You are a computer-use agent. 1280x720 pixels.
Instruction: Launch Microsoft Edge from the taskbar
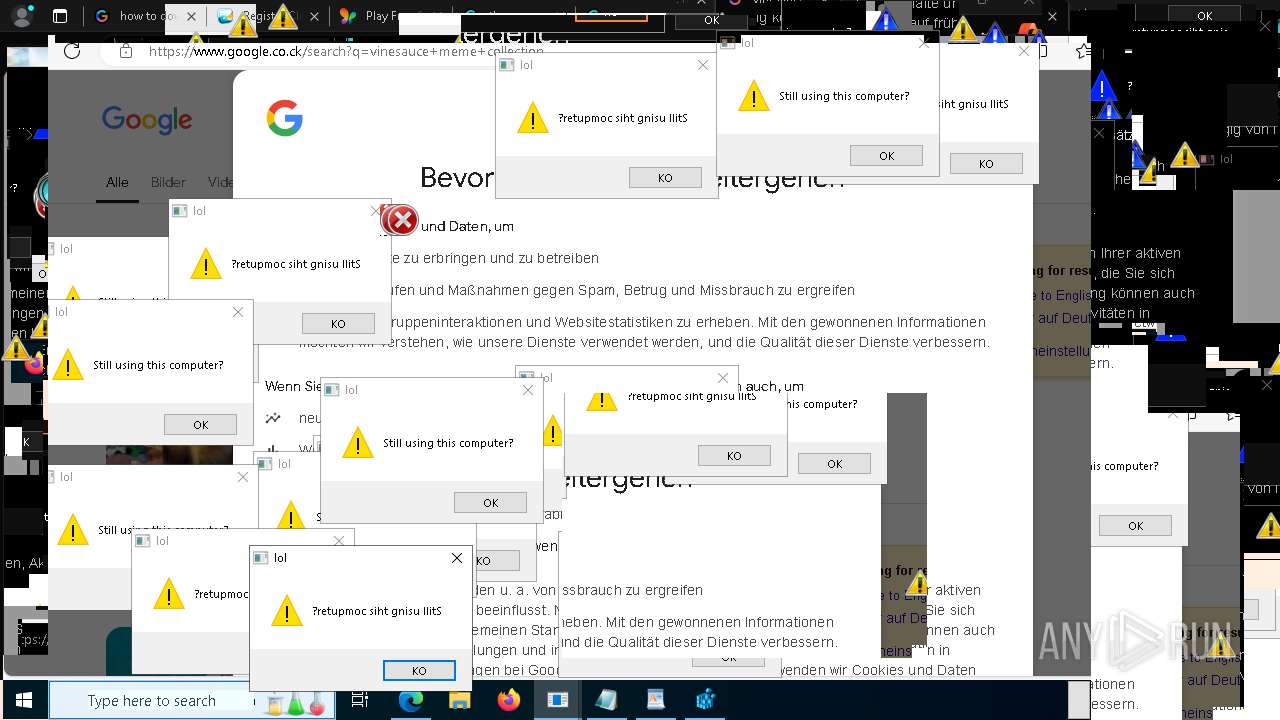tap(411, 700)
